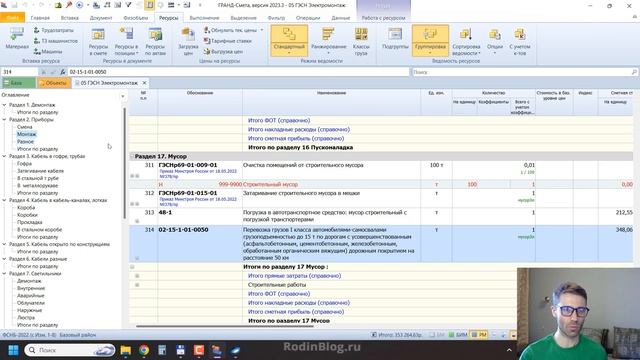Viewport: 640px width, 360px height.
Task: Click the Подгруппы ribbon icon
Action: 395,39
